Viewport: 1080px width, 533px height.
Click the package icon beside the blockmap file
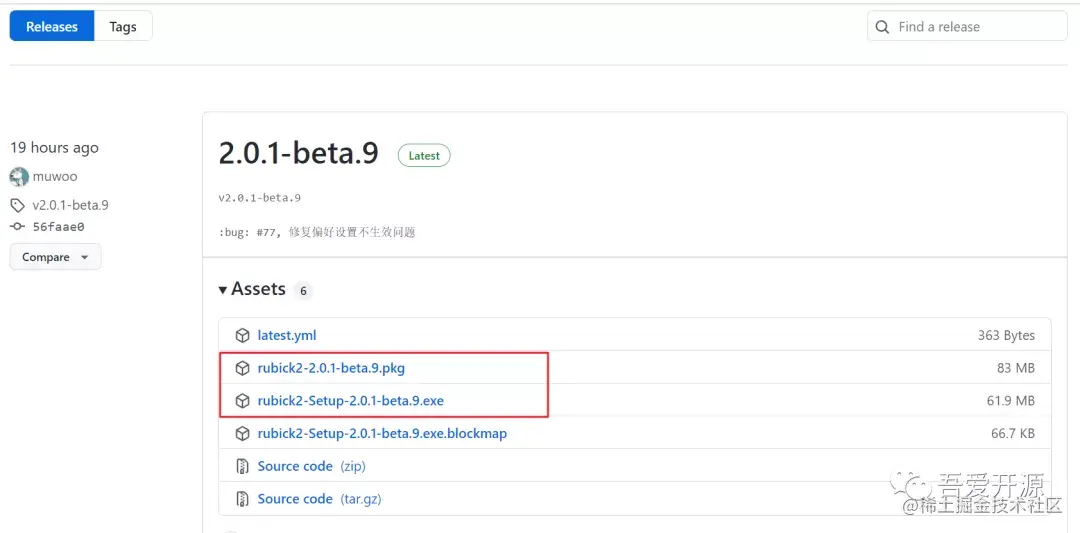[242, 434]
